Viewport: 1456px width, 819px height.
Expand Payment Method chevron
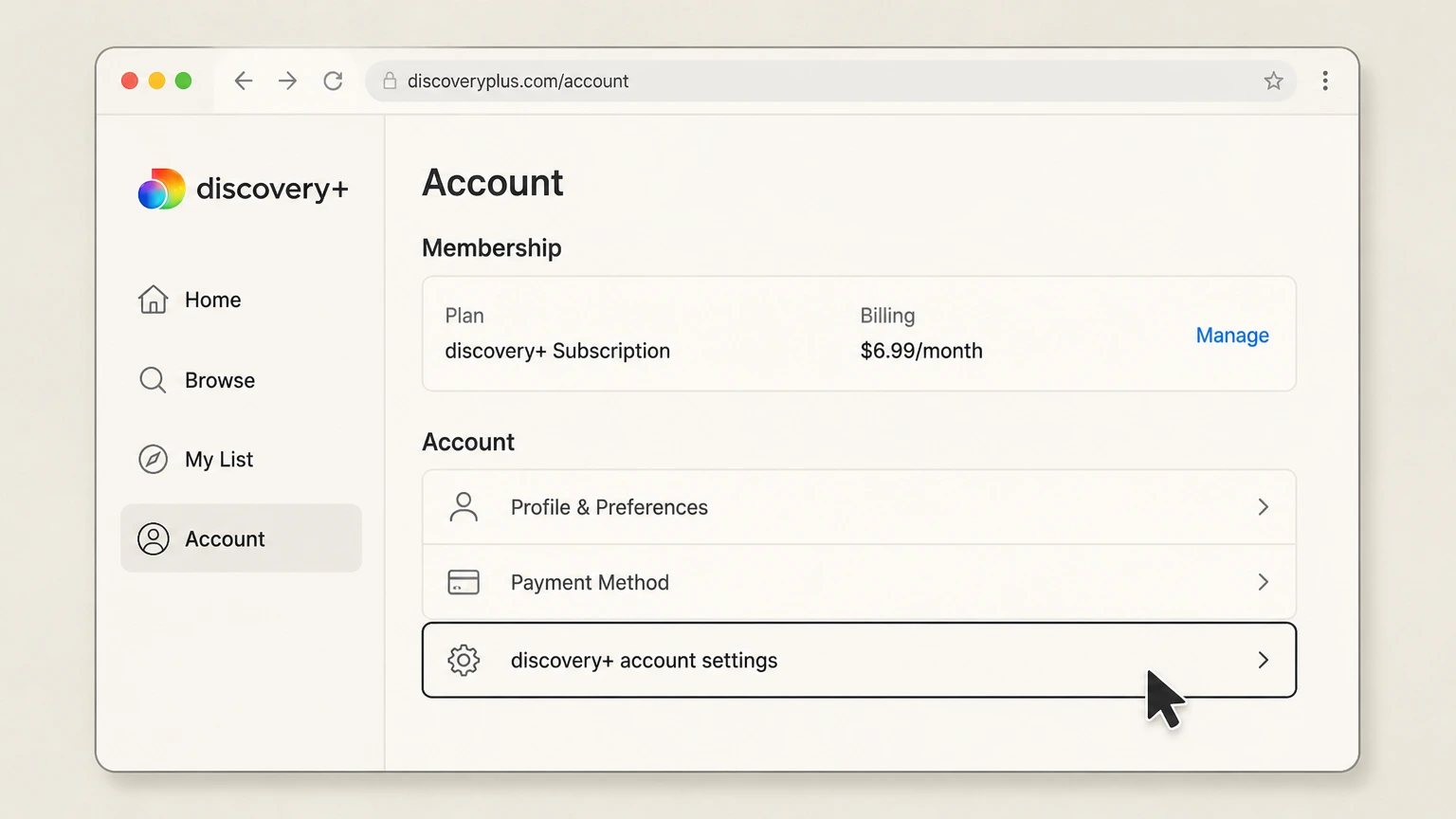click(1263, 582)
